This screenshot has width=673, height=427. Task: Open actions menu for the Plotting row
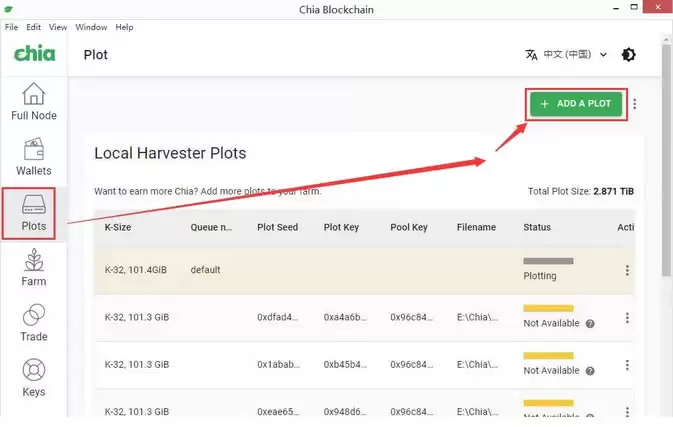[x=627, y=270]
